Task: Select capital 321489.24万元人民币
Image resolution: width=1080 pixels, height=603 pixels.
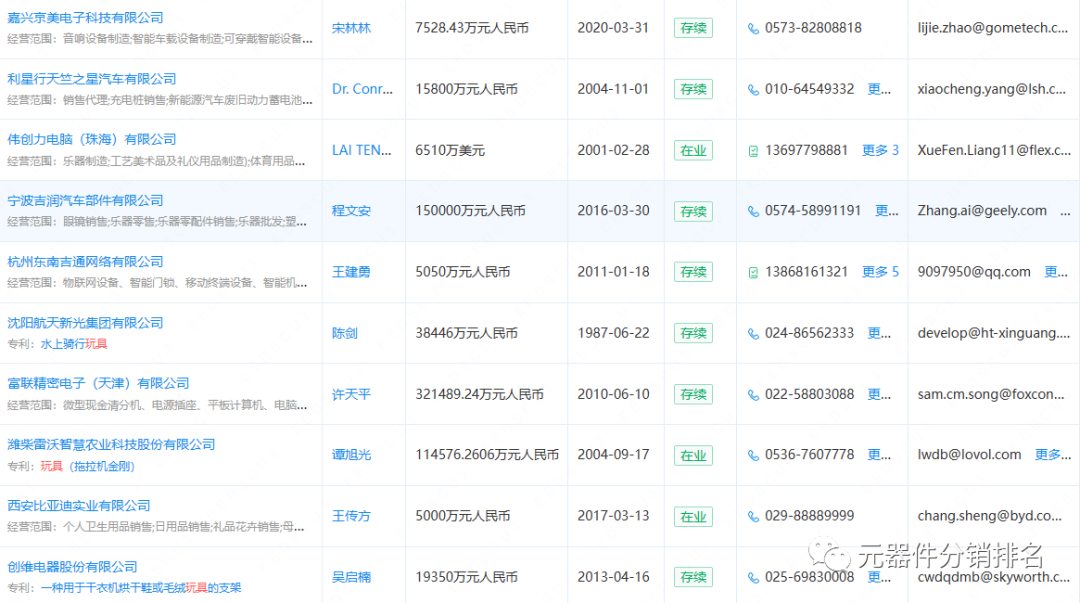Action: (479, 394)
